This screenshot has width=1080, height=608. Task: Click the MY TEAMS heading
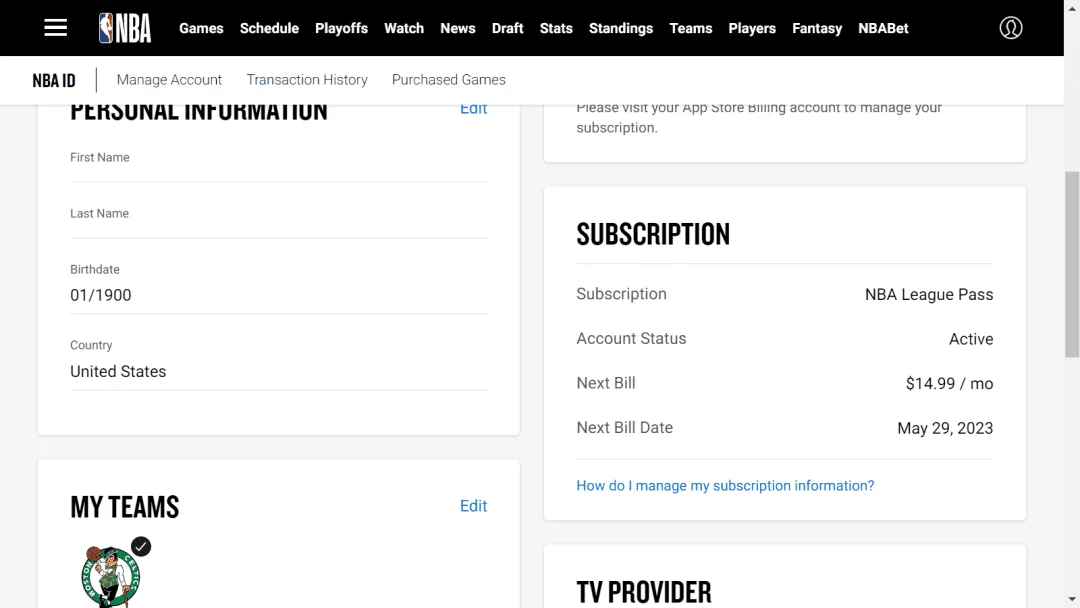click(125, 507)
